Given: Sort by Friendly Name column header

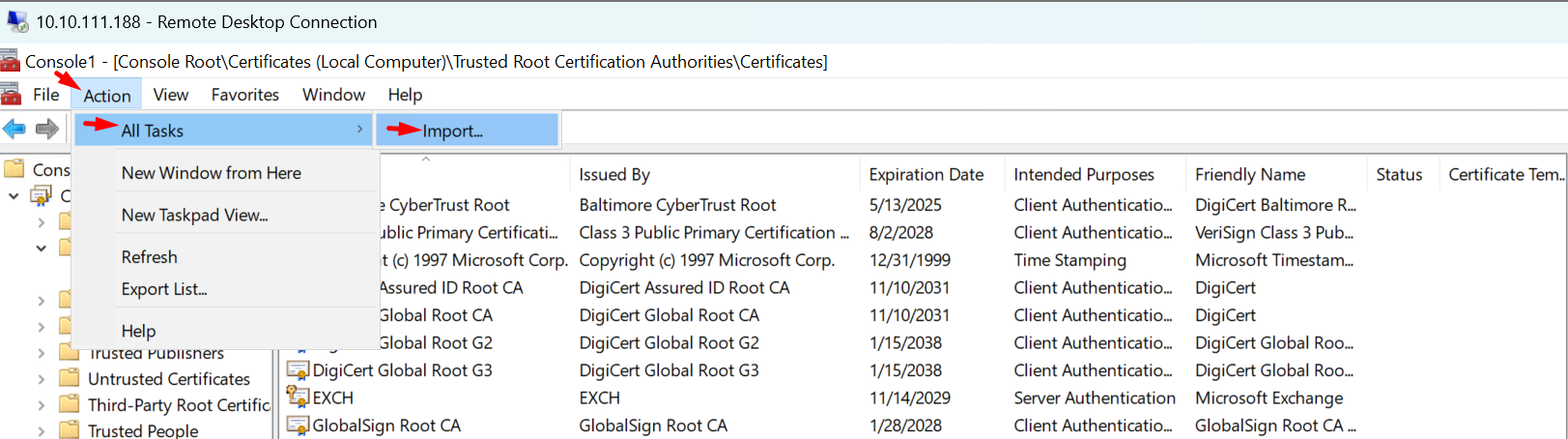Looking at the screenshot, I should [x=1249, y=174].
